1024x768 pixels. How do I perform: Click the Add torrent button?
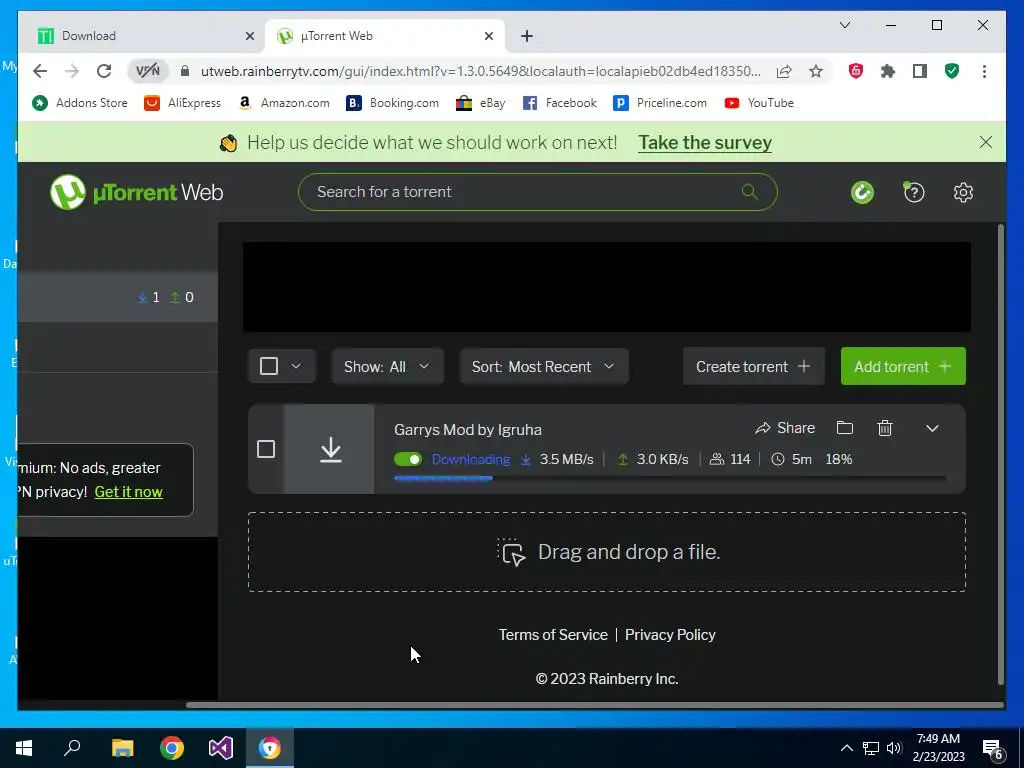(903, 366)
